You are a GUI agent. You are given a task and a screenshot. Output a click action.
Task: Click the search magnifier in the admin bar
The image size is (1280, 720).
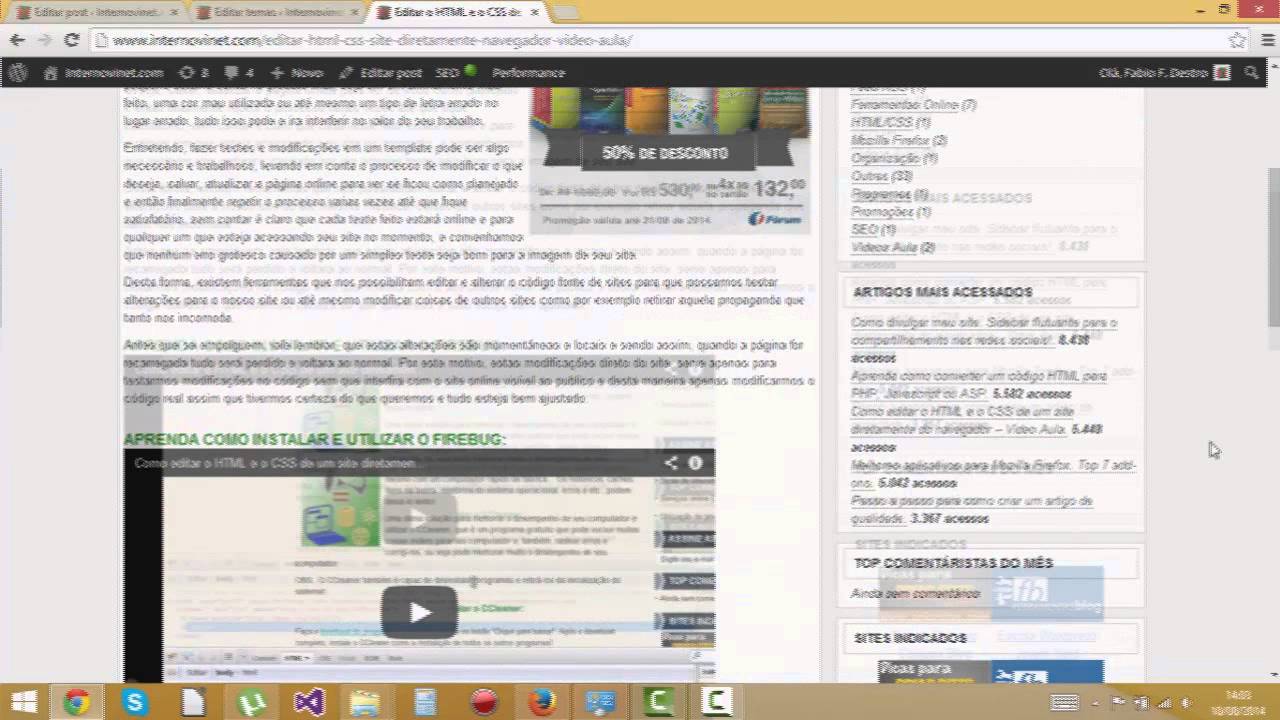[1252, 73]
